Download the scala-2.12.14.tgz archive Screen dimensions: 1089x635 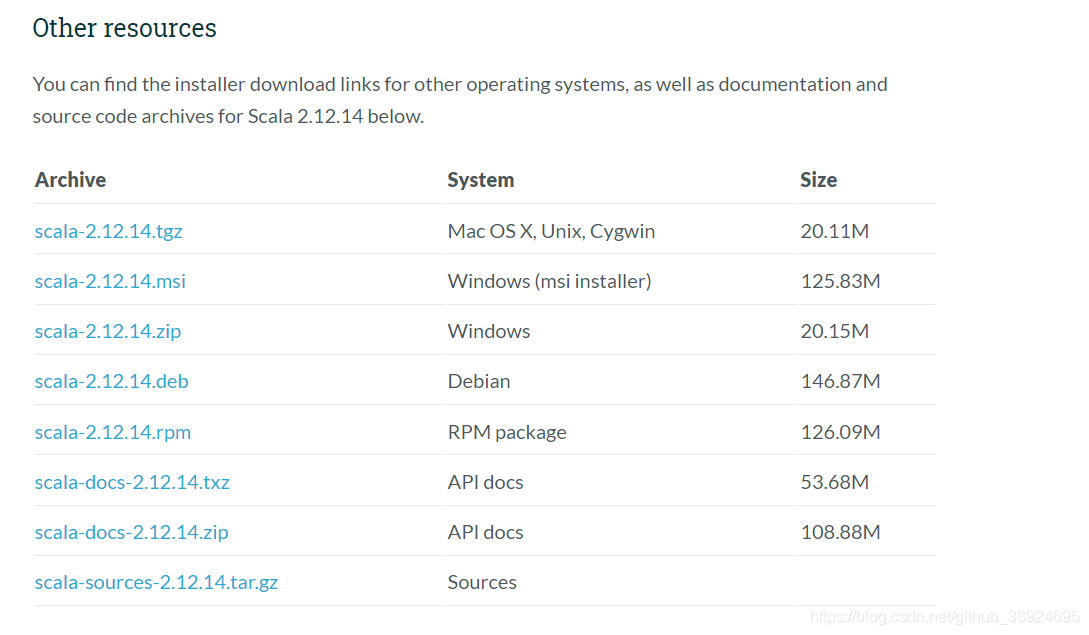[108, 231]
